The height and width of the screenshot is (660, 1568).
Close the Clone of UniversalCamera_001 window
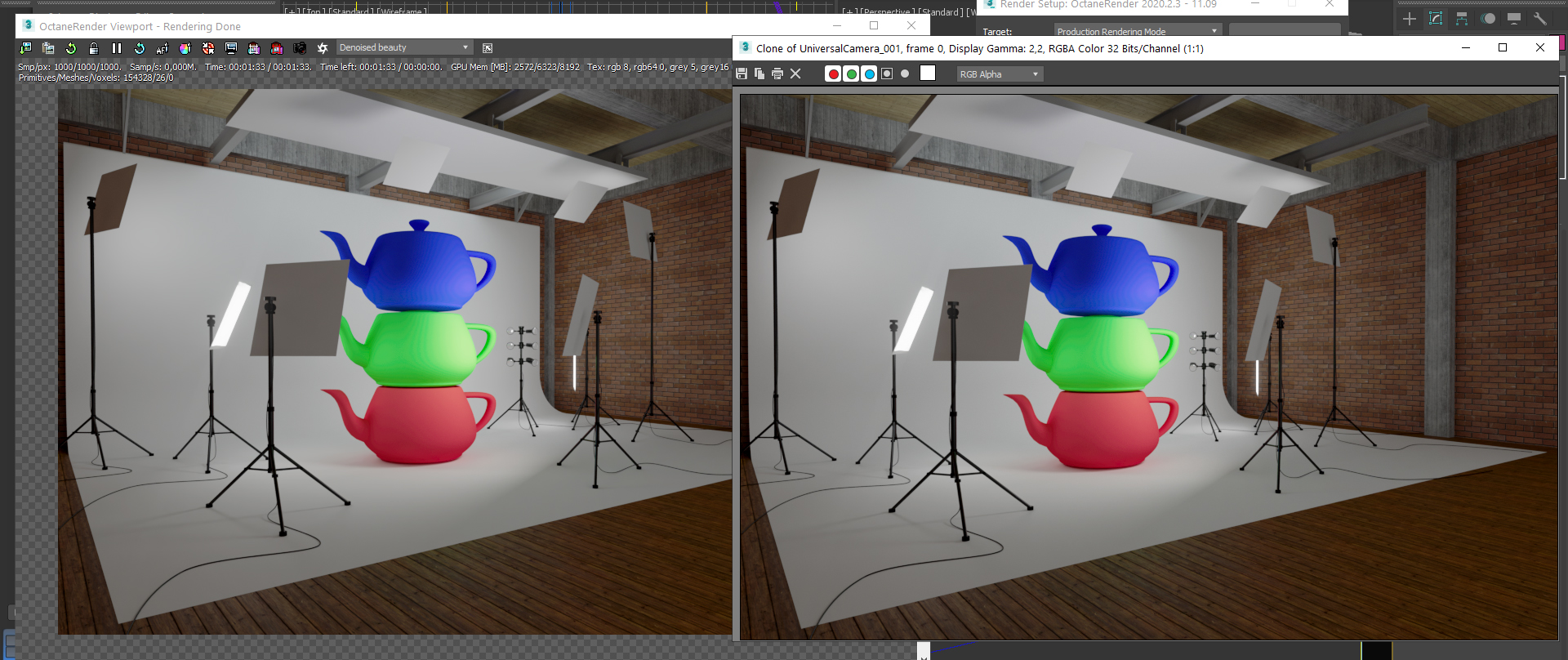1540,47
